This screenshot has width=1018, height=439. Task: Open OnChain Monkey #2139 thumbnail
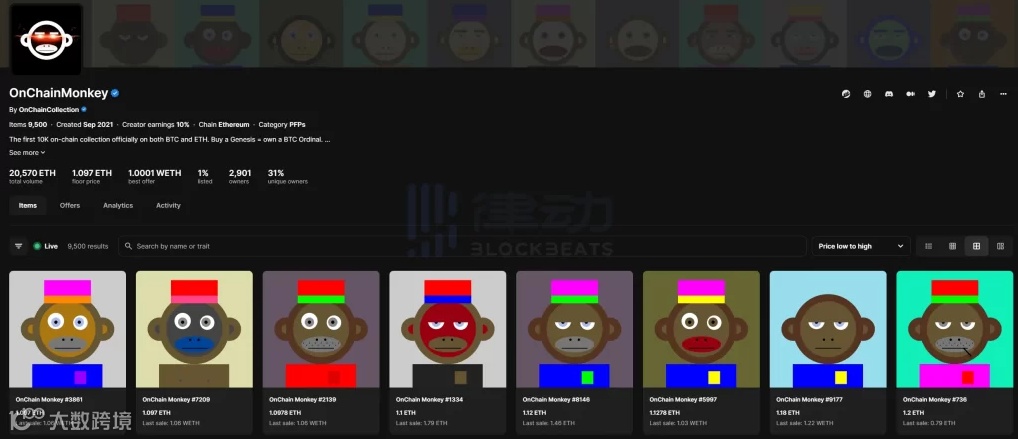(321, 329)
